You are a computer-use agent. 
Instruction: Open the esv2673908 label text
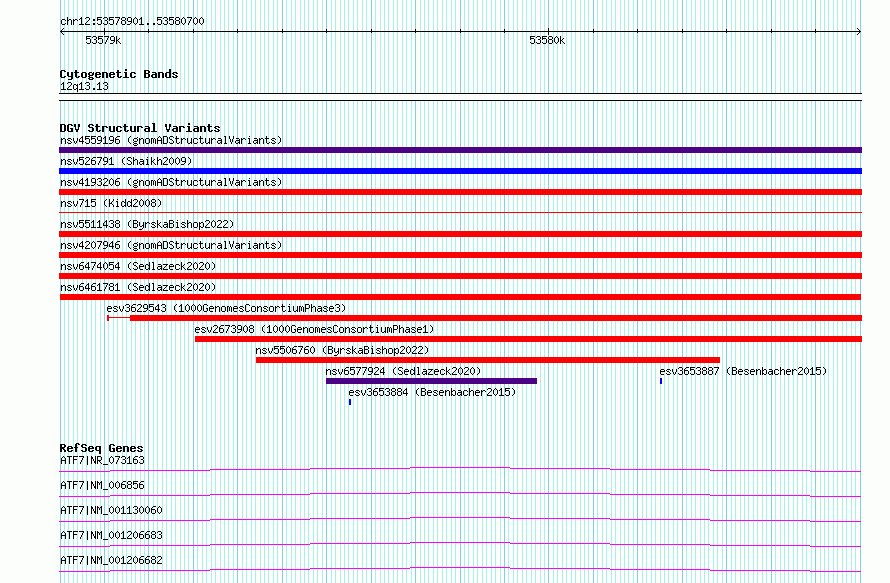click(x=314, y=329)
